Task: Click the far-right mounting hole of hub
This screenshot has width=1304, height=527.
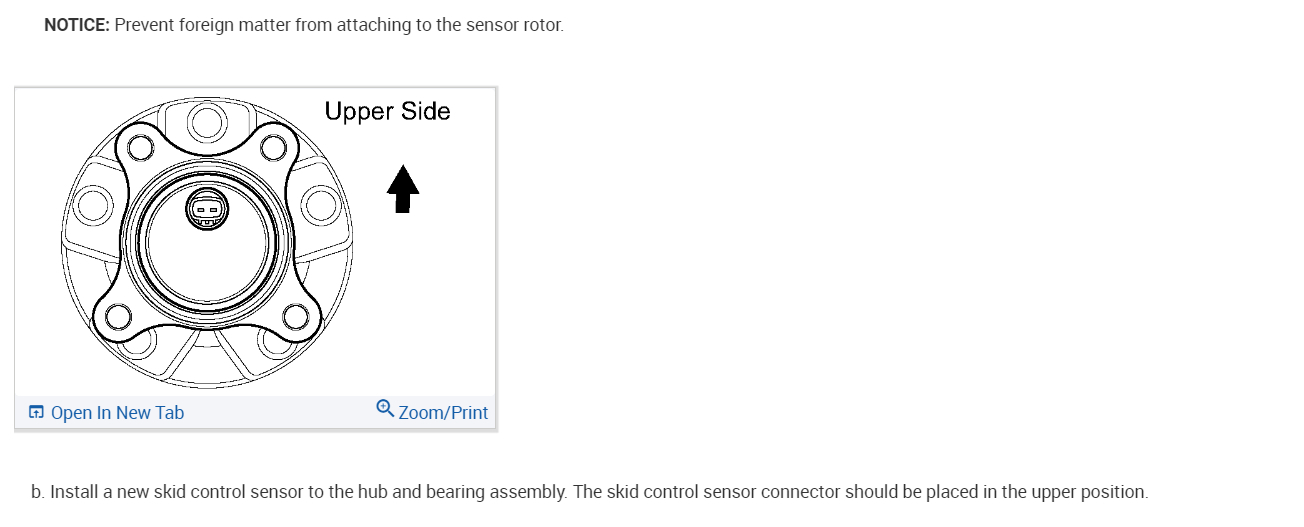Action: point(321,207)
